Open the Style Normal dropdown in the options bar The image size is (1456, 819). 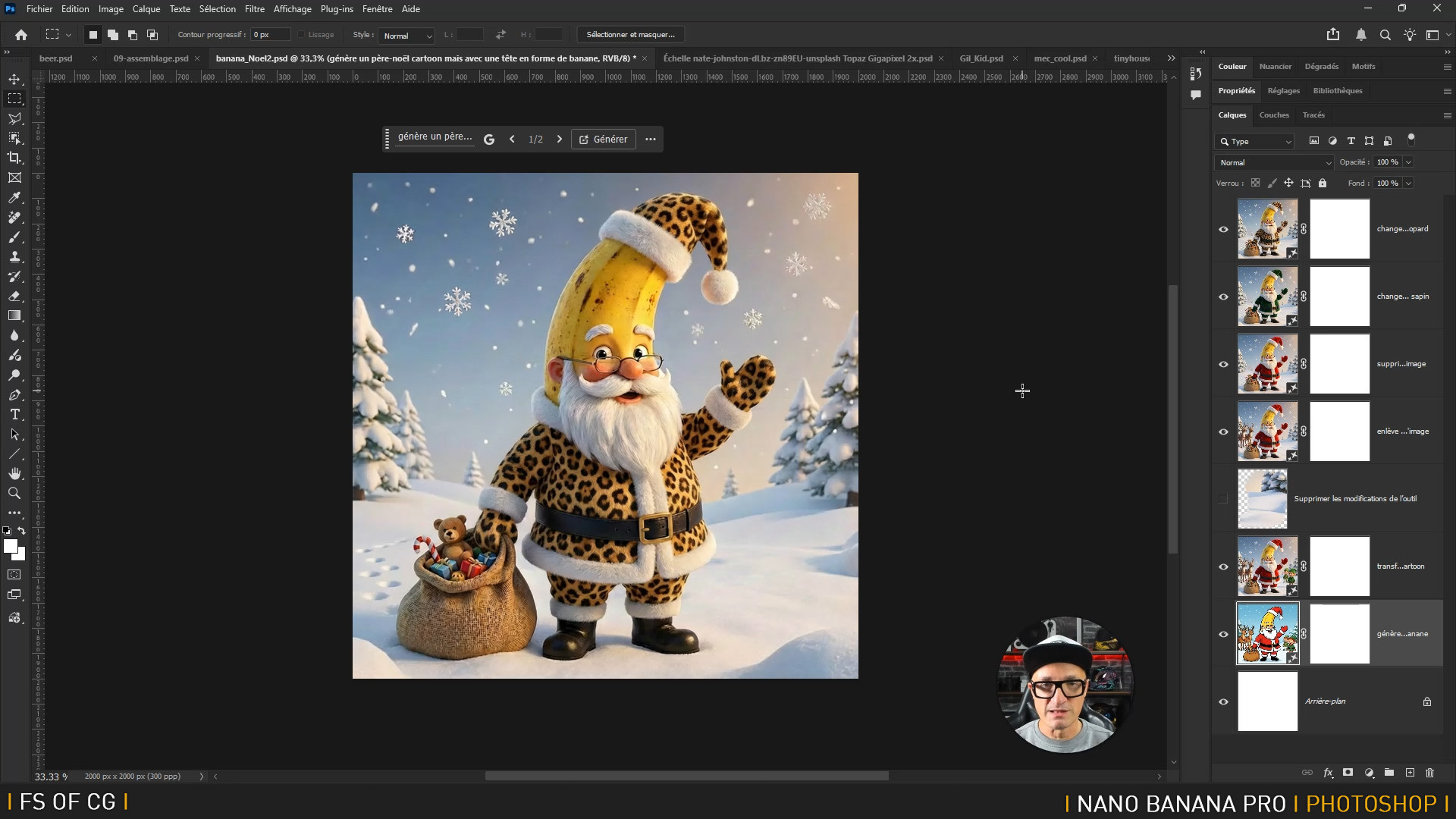pyautogui.click(x=407, y=36)
